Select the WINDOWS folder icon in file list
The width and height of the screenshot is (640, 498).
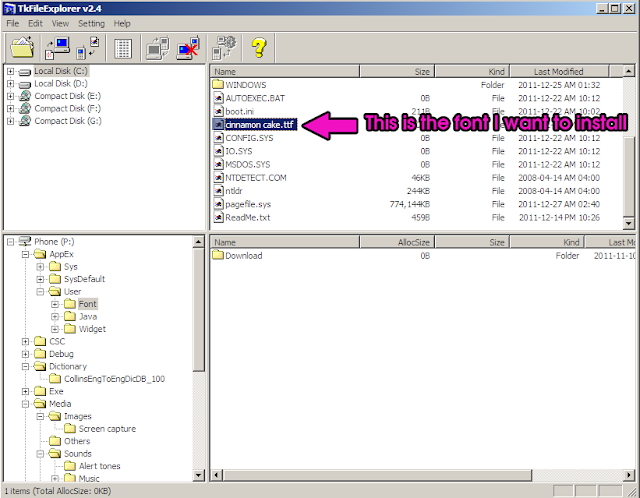[218, 84]
